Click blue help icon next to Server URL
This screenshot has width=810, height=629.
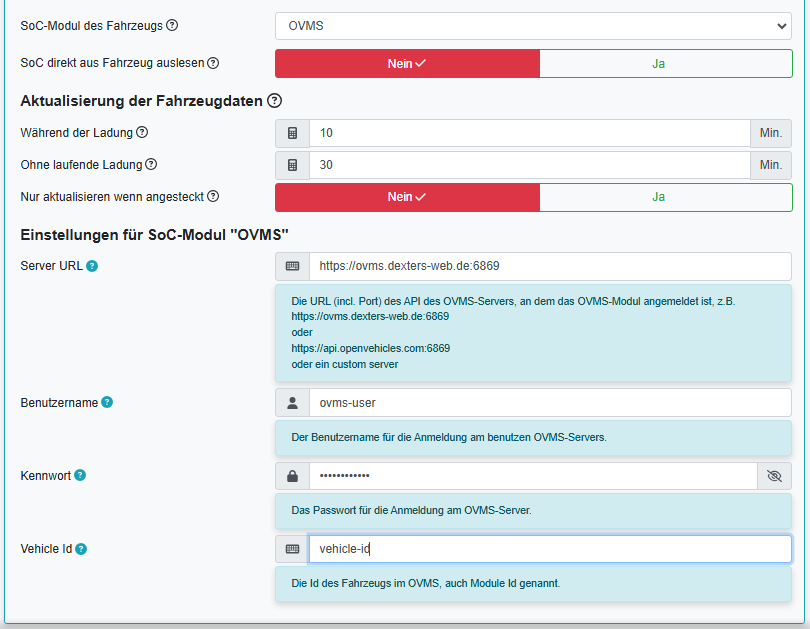click(92, 266)
